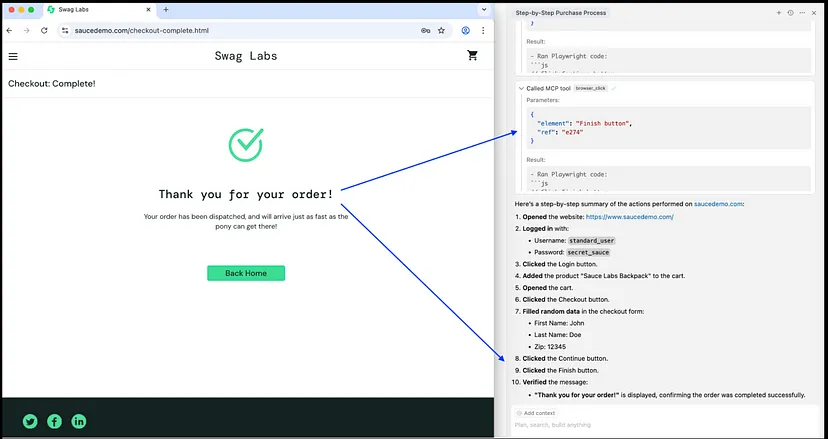Open Chrome's three-dot menu
The image size is (828, 439).
coord(483,31)
